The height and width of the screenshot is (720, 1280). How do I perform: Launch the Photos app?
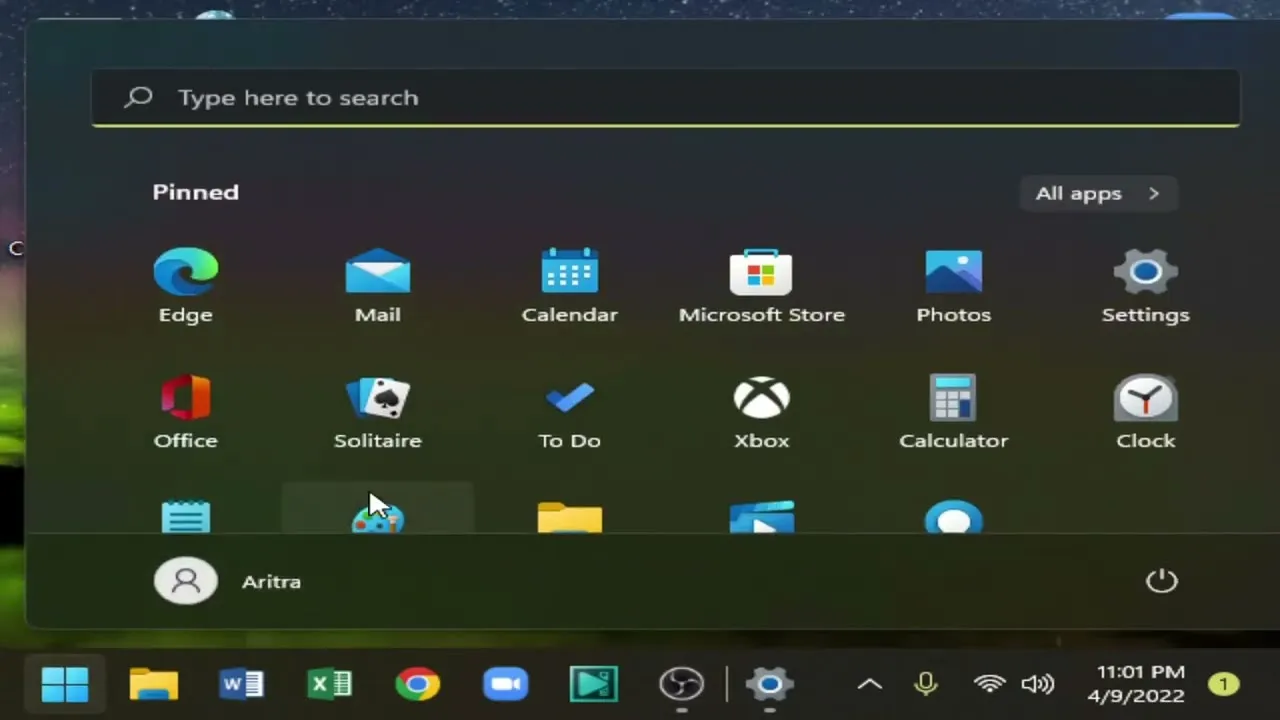click(x=954, y=286)
